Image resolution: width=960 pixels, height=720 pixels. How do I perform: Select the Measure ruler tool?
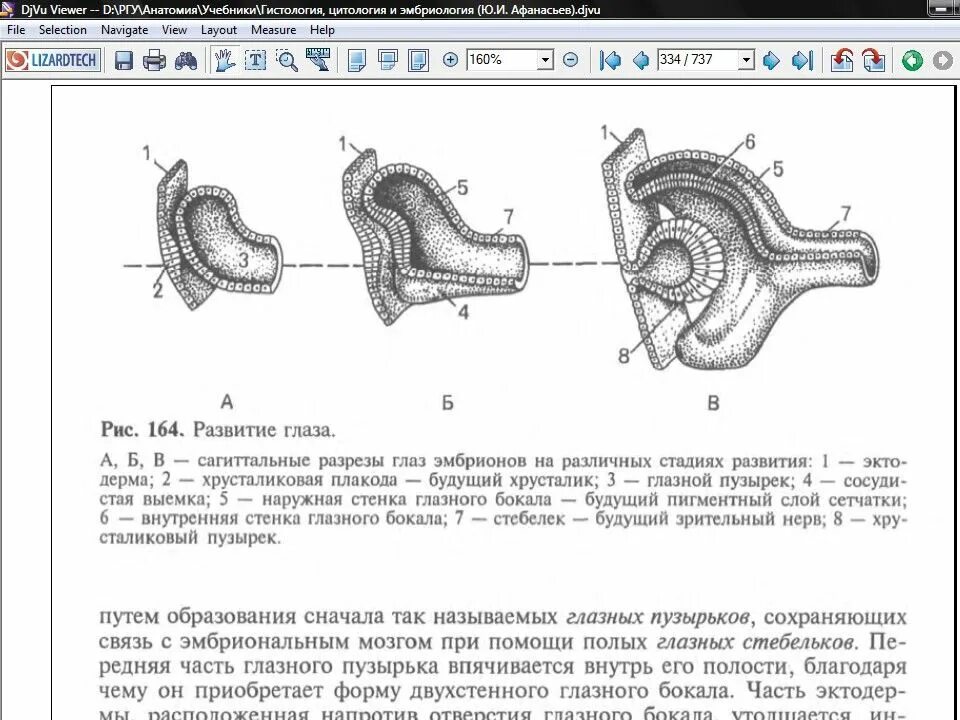[x=318, y=59]
